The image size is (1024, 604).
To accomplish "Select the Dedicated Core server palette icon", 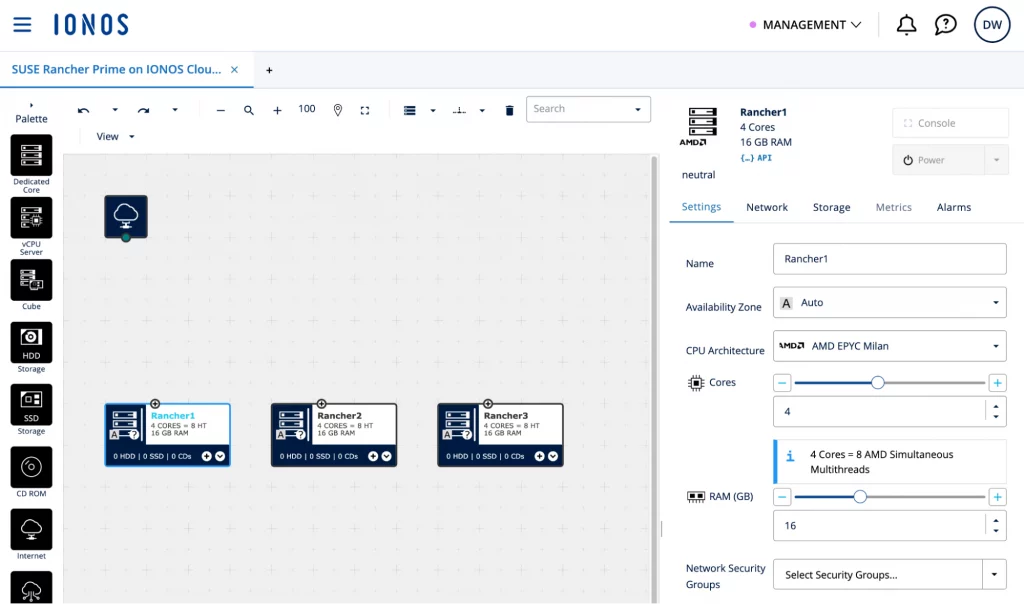I will 31,156.
